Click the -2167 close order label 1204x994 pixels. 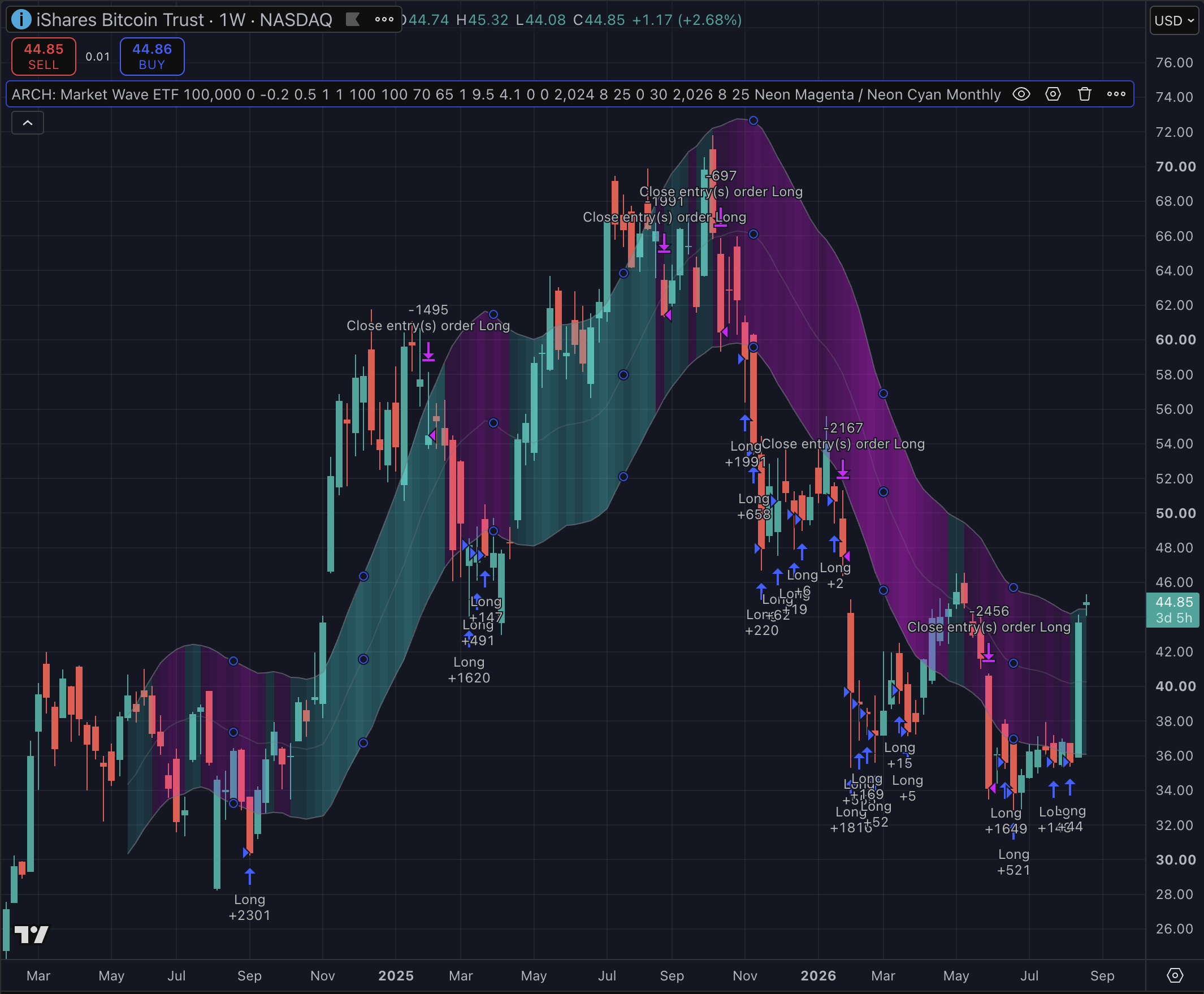point(843,436)
